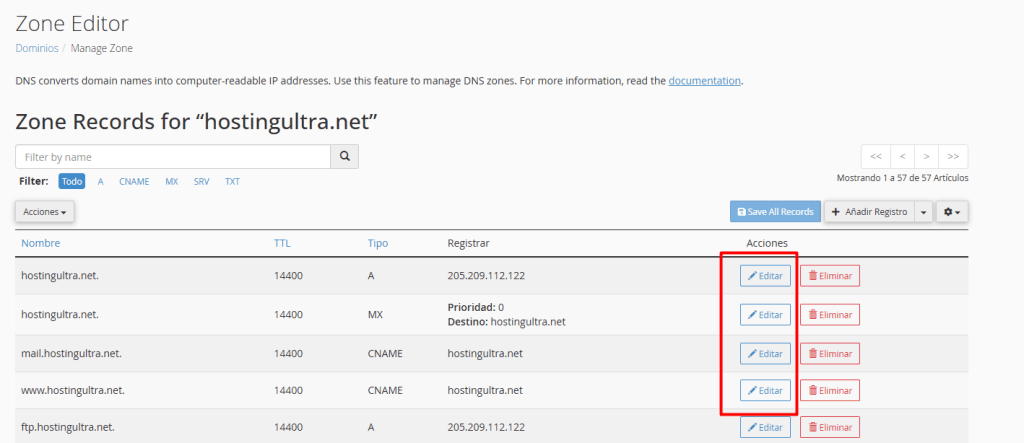Open the gear settings dropdown
This screenshot has height=443, width=1024.
[x=952, y=212]
